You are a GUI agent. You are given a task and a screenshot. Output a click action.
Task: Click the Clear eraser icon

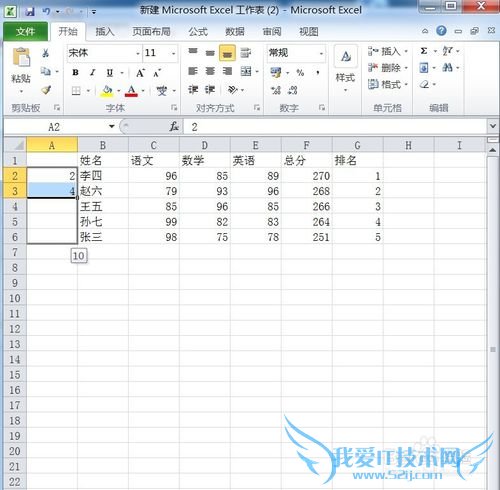pyautogui.click(x=424, y=84)
